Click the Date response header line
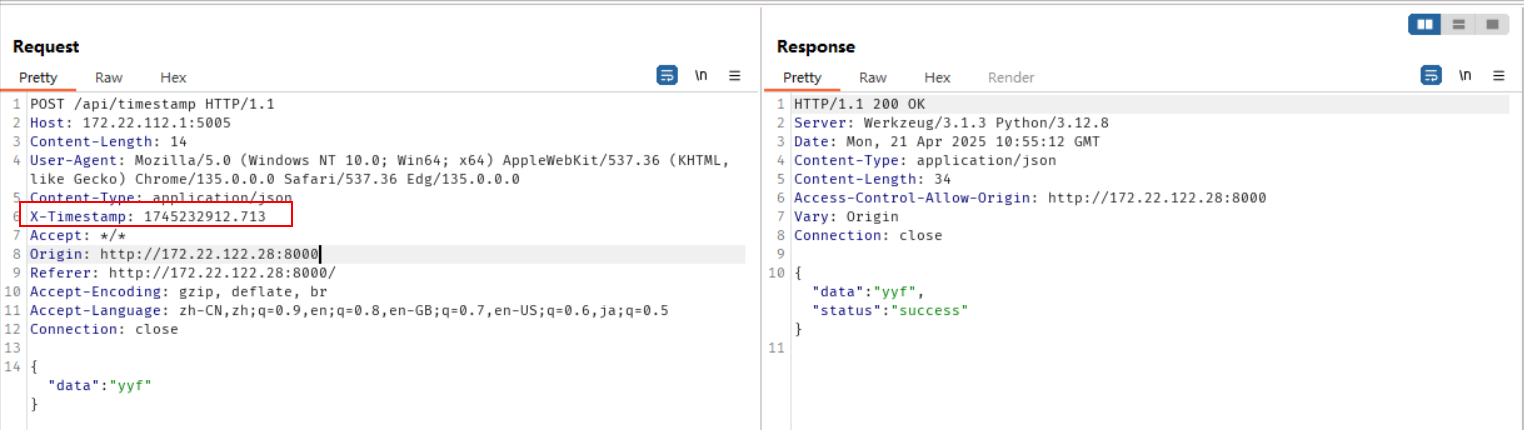1524x430 pixels. point(947,142)
